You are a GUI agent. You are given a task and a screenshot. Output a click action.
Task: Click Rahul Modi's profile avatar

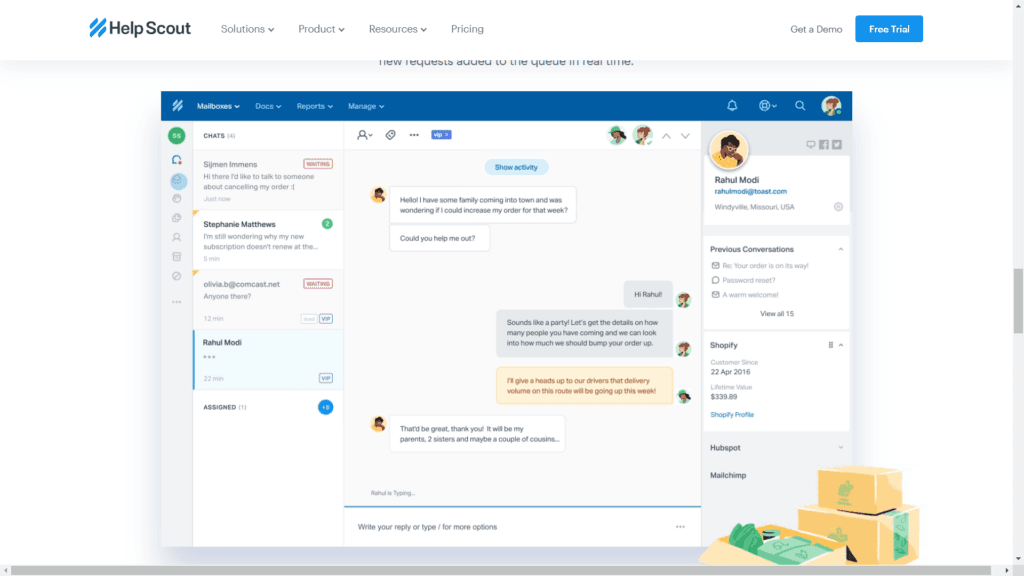click(x=729, y=149)
